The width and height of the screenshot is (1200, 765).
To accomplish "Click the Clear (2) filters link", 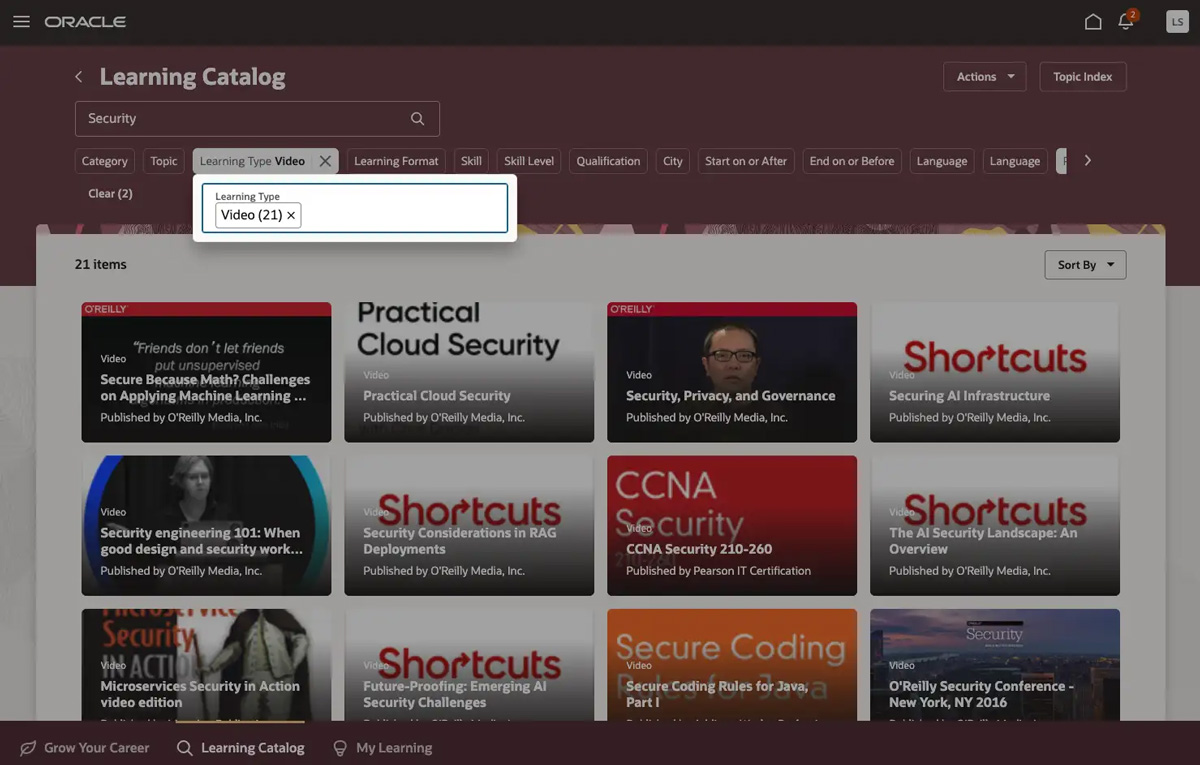I will click(110, 194).
